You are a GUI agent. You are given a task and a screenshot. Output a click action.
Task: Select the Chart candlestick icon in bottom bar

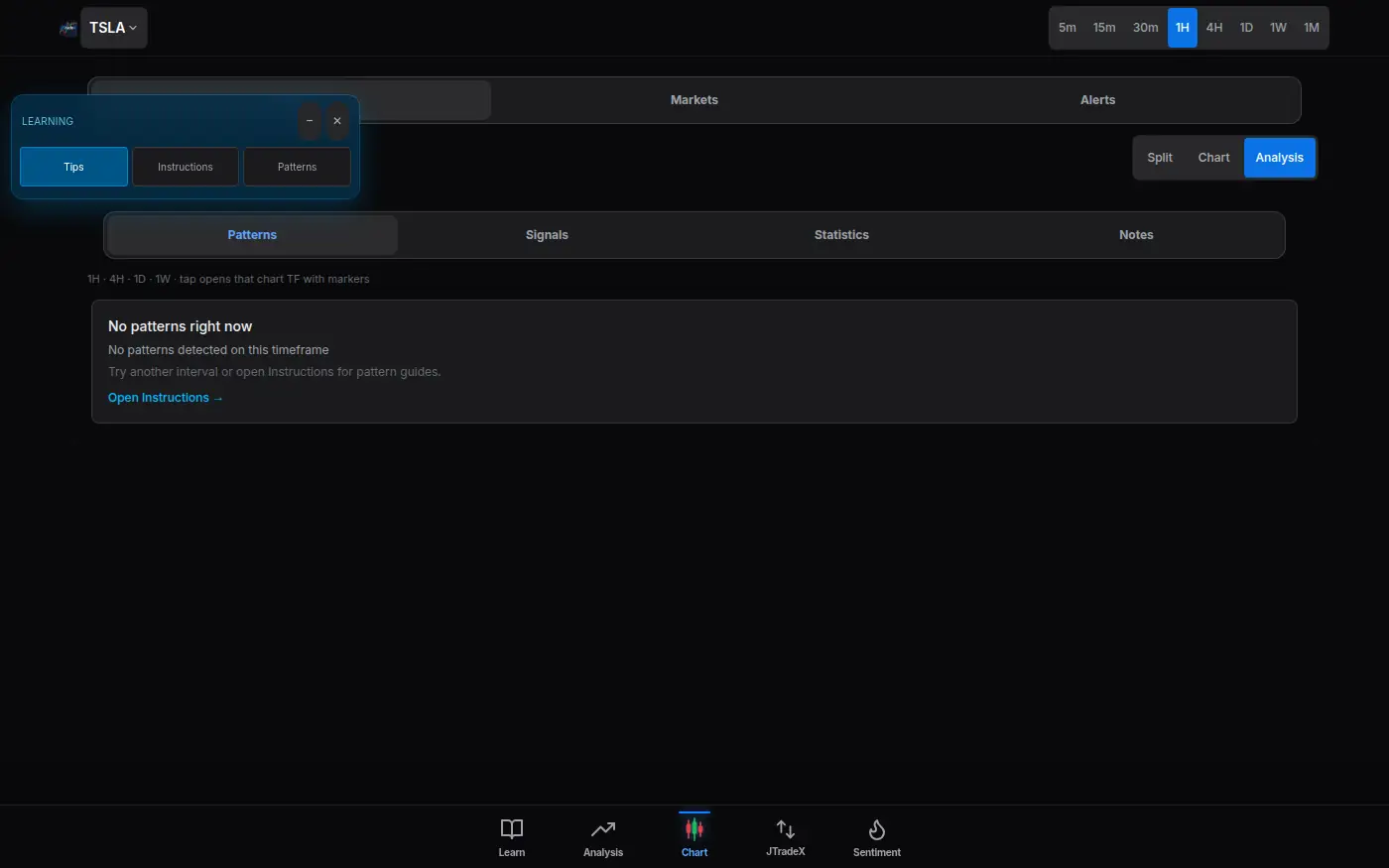(x=694, y=829)
